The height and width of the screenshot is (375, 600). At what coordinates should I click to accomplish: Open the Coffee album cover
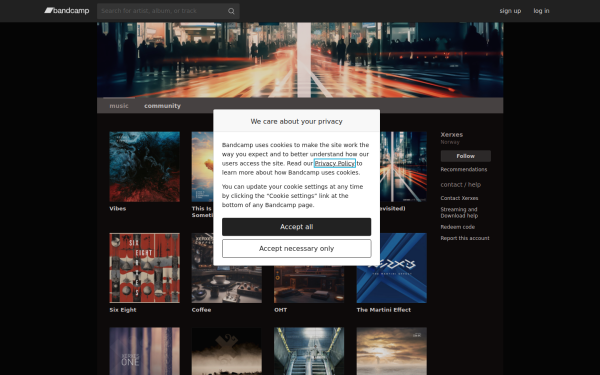click(227, 284)
